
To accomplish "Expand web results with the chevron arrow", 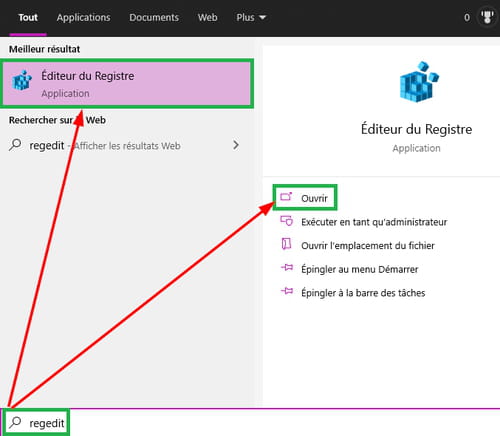I will [236, 145].
